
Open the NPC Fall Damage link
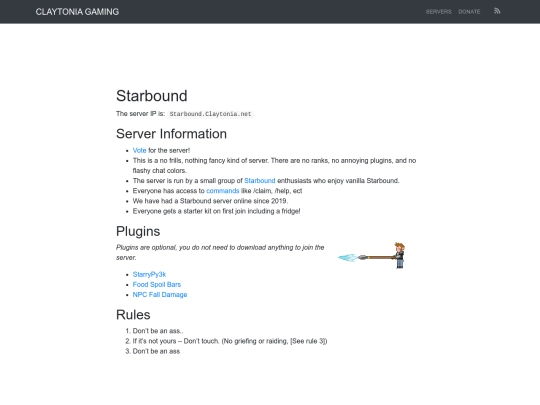tap(160, 295)
